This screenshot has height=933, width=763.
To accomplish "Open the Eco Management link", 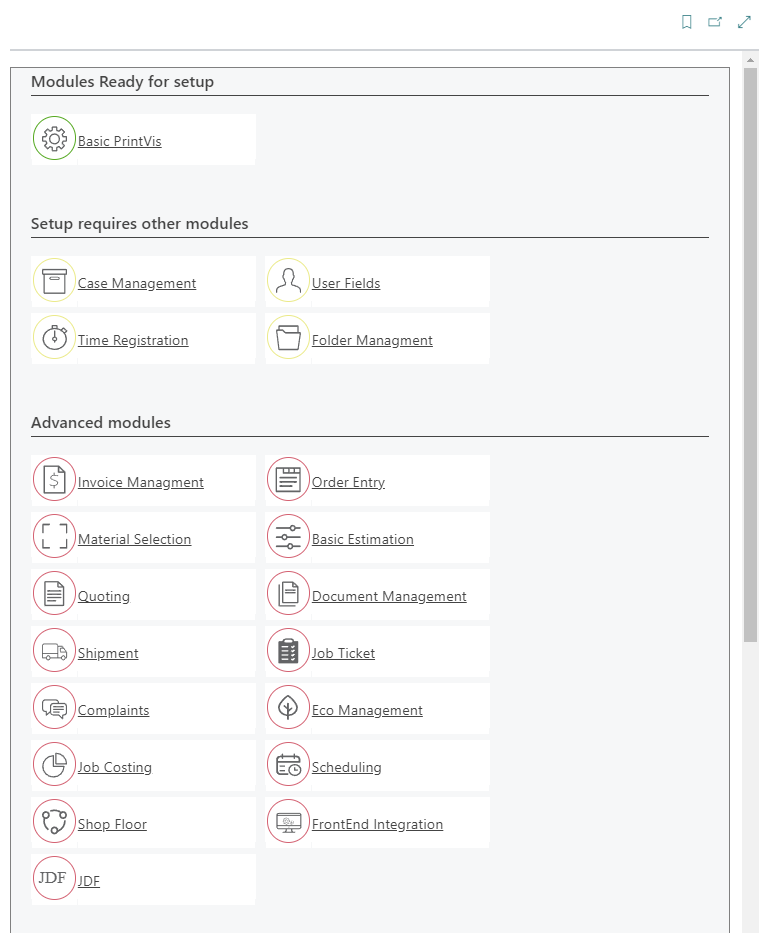I will 367,710.
